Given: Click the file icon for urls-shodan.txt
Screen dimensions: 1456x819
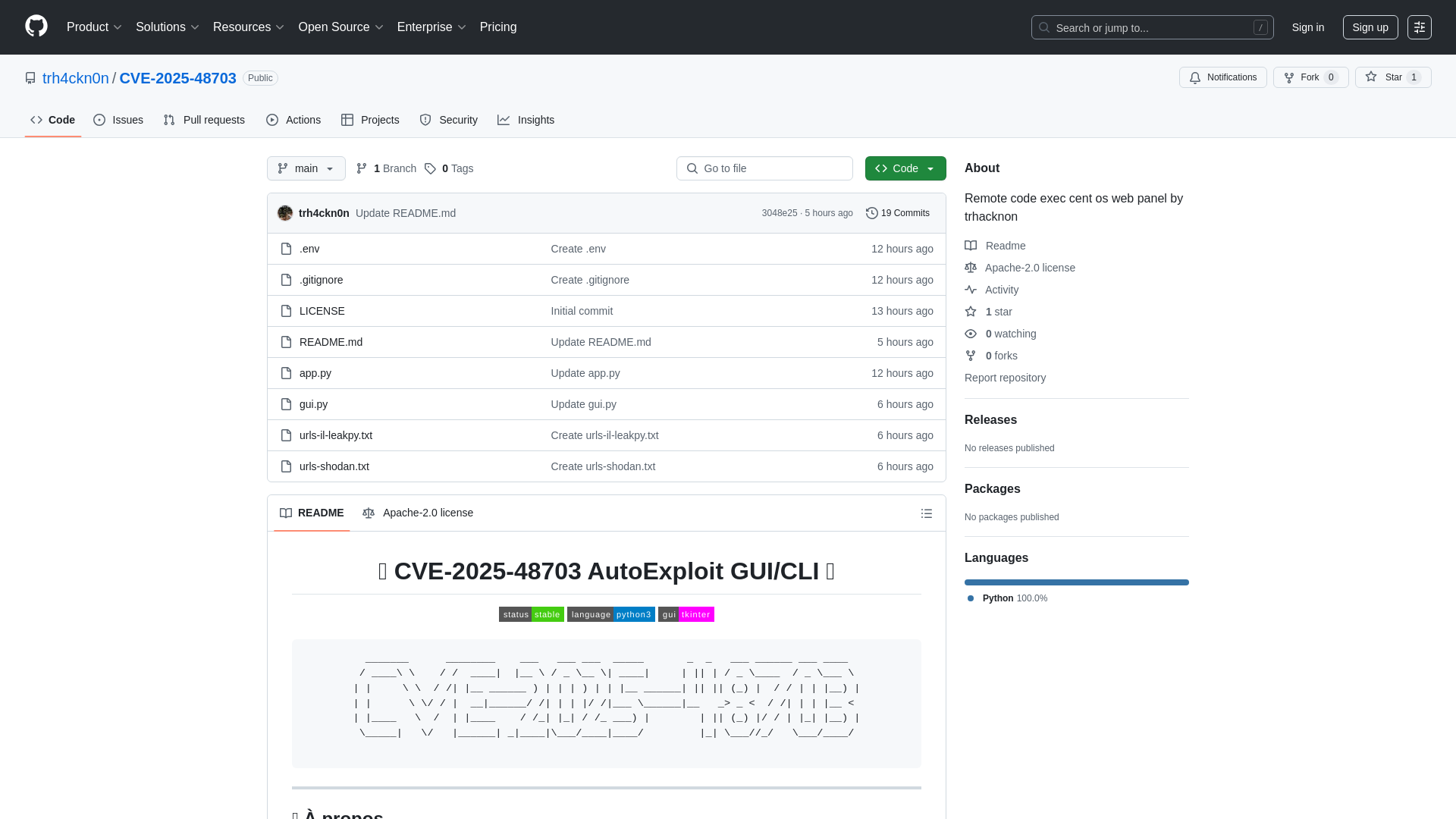Looking at the screenshot, I should click(x=286, y=466).
